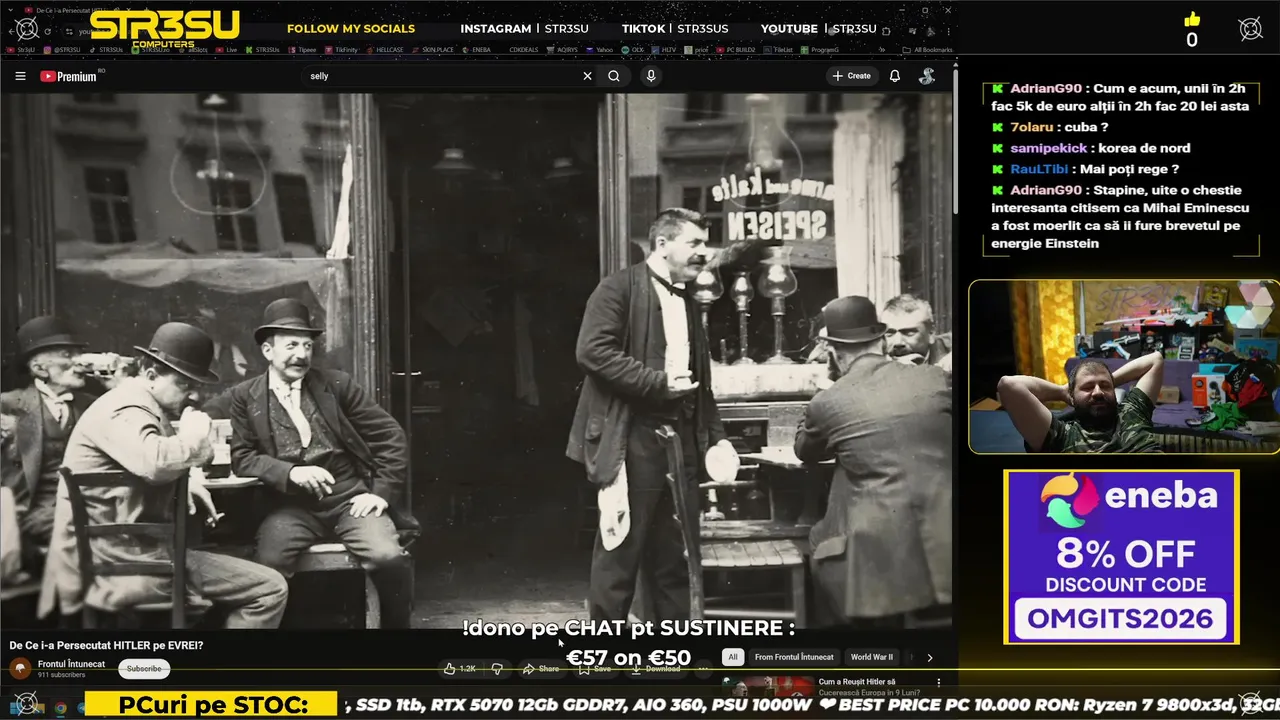Open the YouTube hamburger guide menu
The height and width of the screenshot is (720, 1280).
(x=20, y=76)
